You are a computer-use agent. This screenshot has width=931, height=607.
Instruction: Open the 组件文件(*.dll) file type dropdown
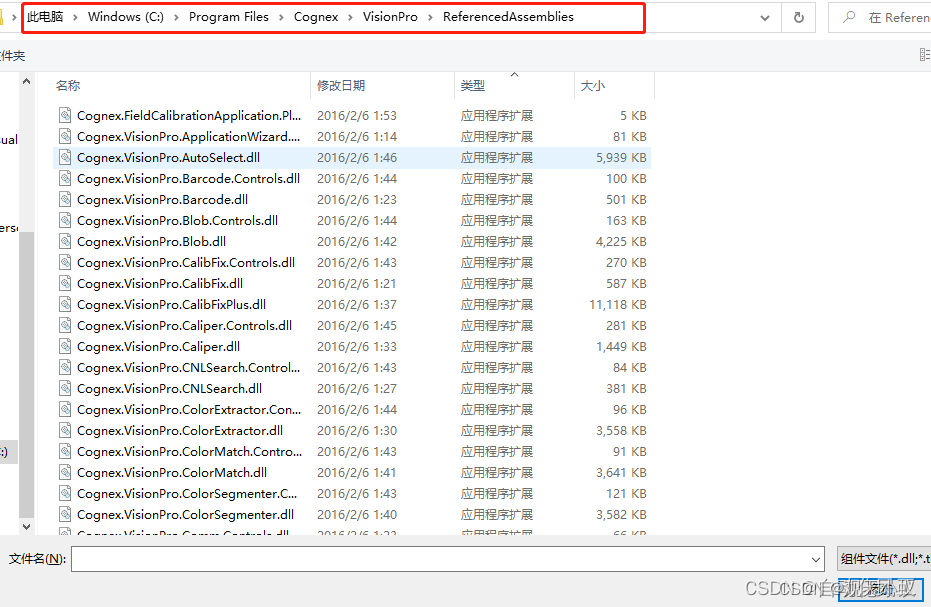(x=883, y=559)
